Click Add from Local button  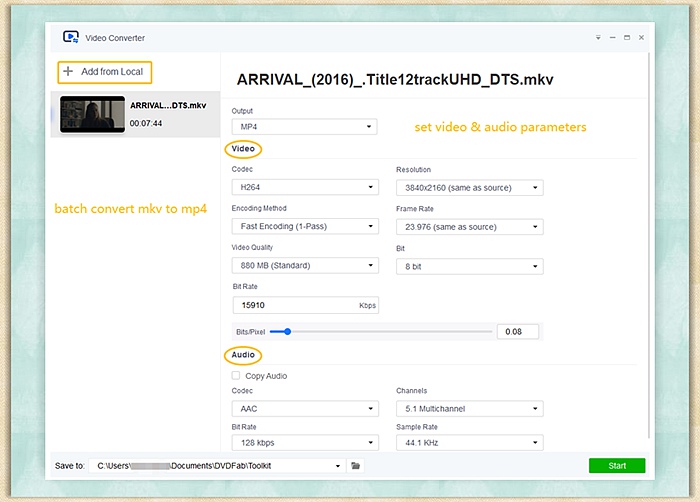[104, 72]
